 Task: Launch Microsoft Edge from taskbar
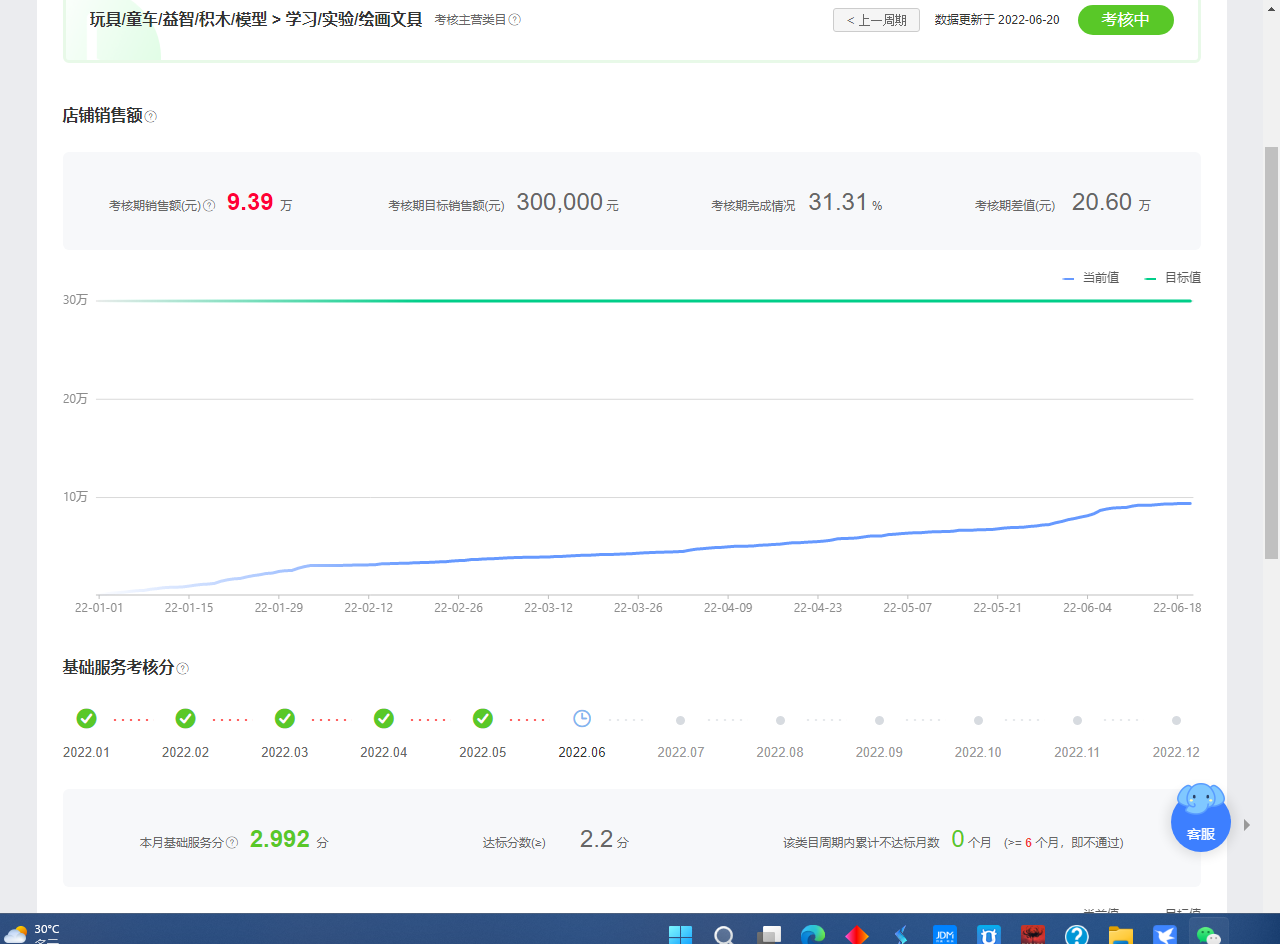click(x=813, y=935)
